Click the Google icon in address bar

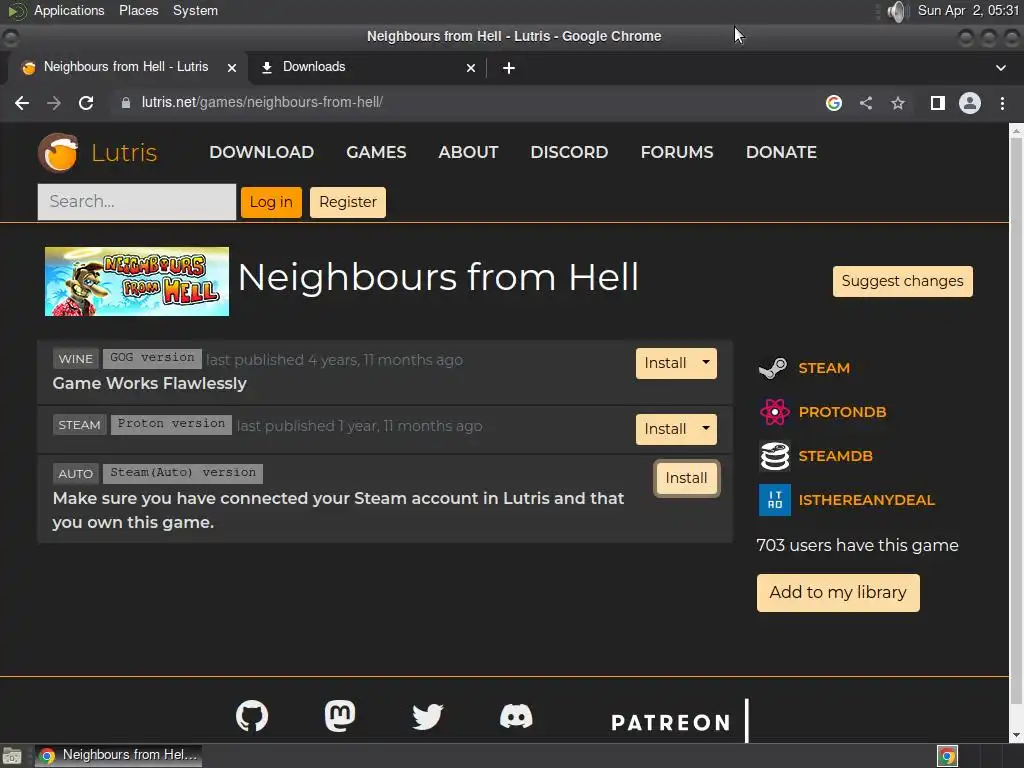point(833,103)
